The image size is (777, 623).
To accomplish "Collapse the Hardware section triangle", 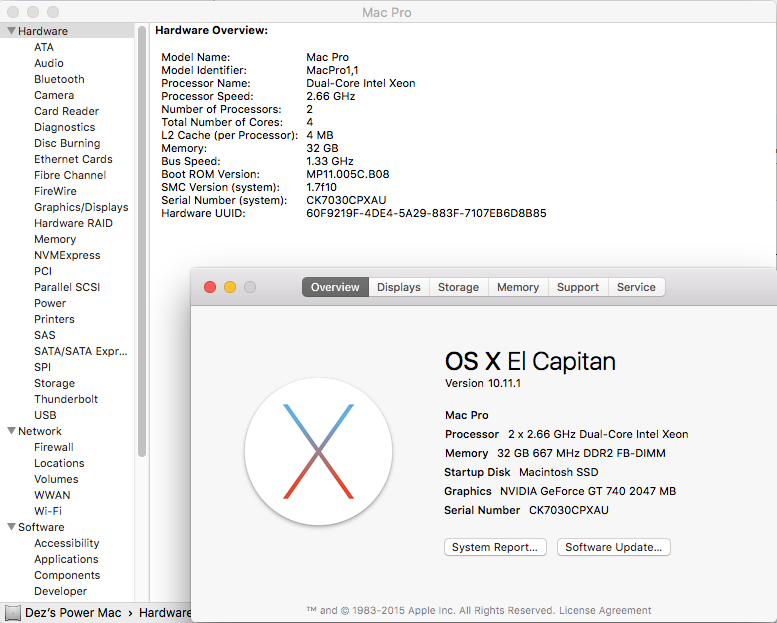I will 11,31.
